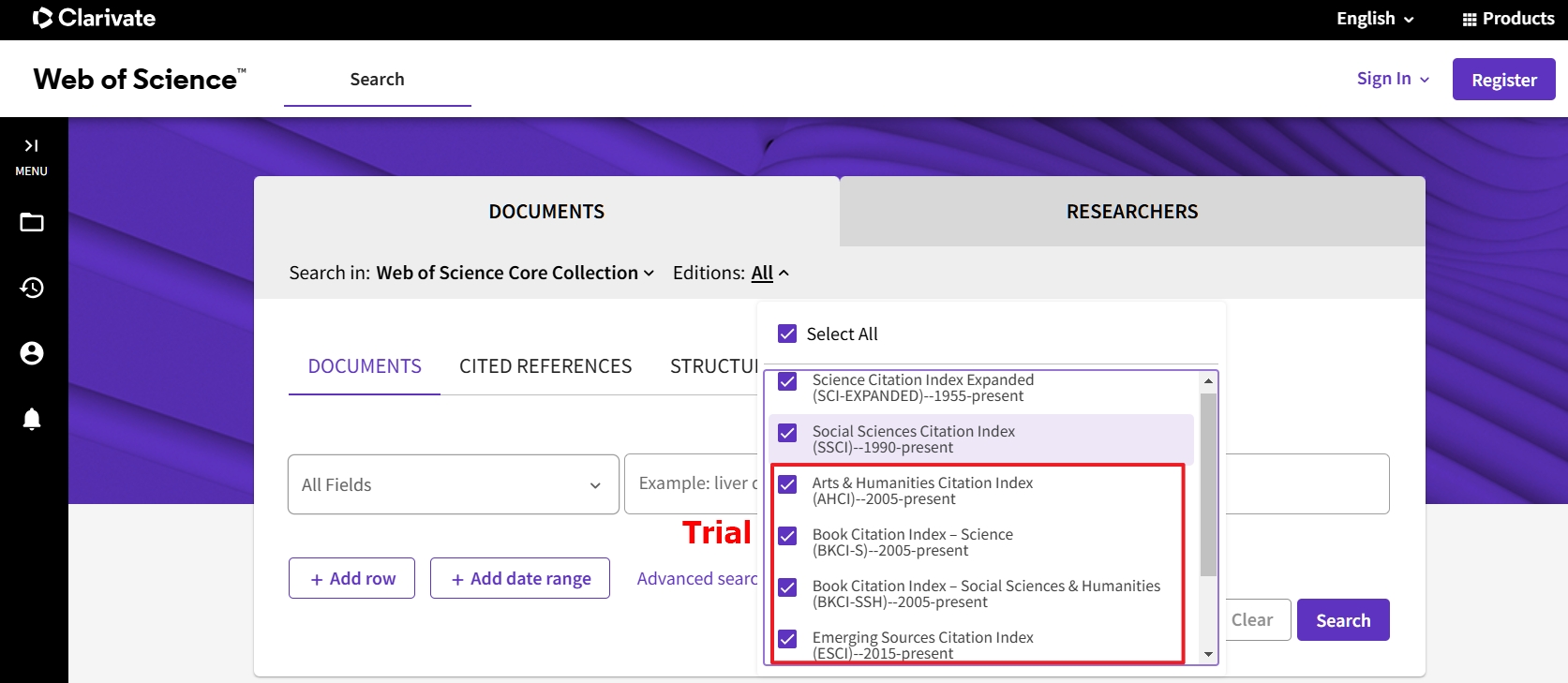Select the main DOCUMENTS tab
The width and height of the screenshot is (1568, 683).
click(x=546, y=212)
